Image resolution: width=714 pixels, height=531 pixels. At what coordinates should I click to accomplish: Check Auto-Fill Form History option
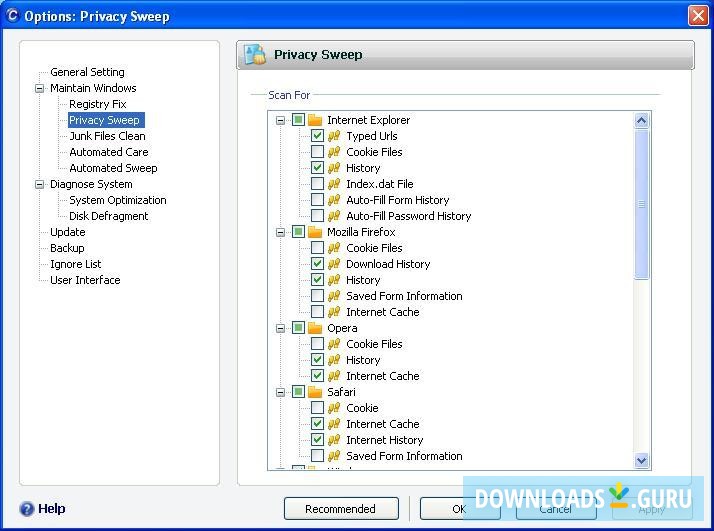pyautogui.click(x=317, y=200)
